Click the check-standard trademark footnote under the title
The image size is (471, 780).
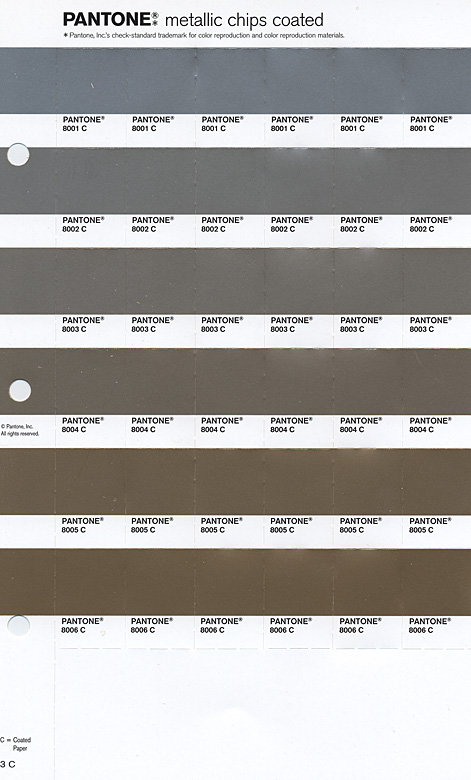204,35
